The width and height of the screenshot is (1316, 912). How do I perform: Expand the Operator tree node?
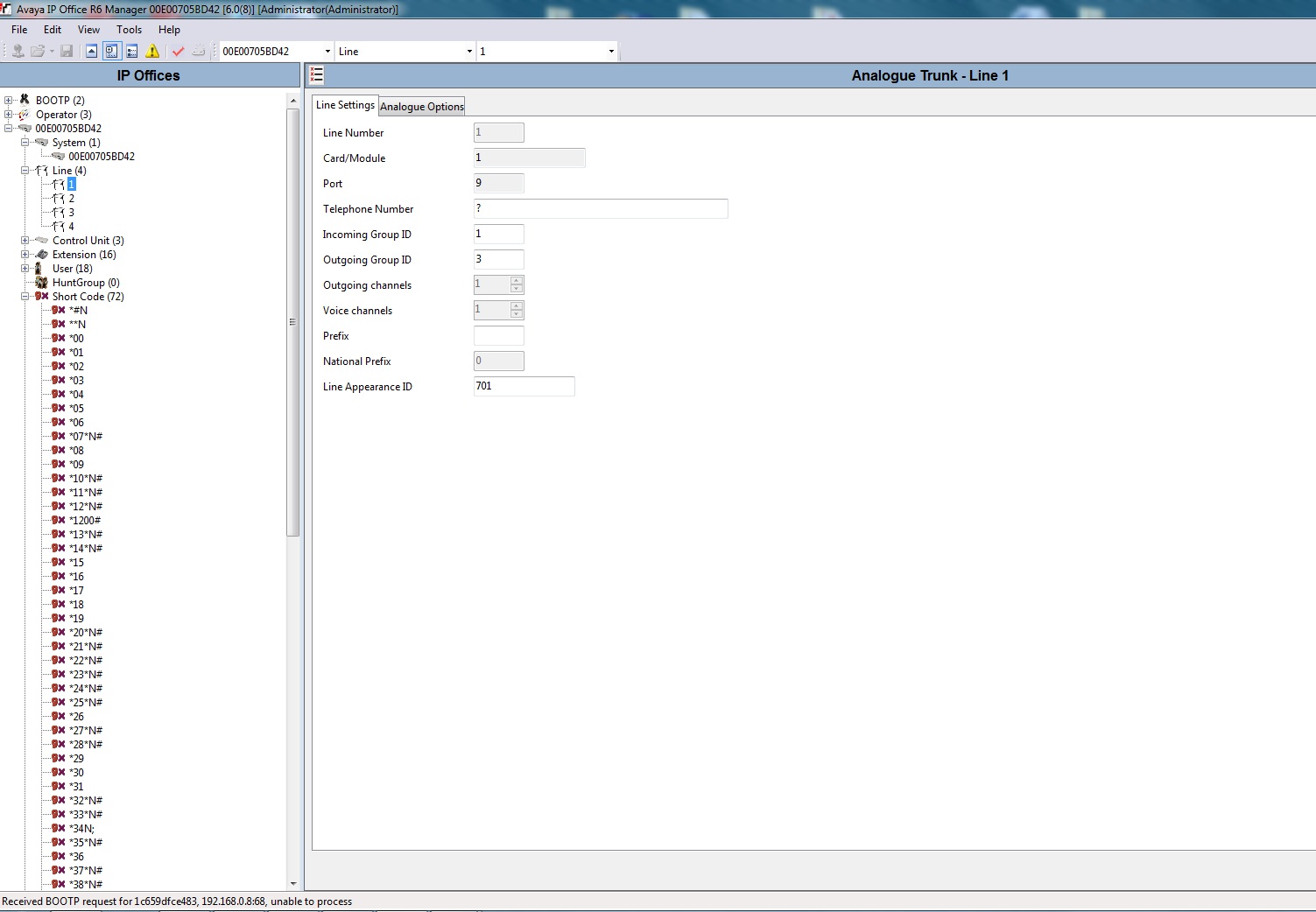point(9,115)
